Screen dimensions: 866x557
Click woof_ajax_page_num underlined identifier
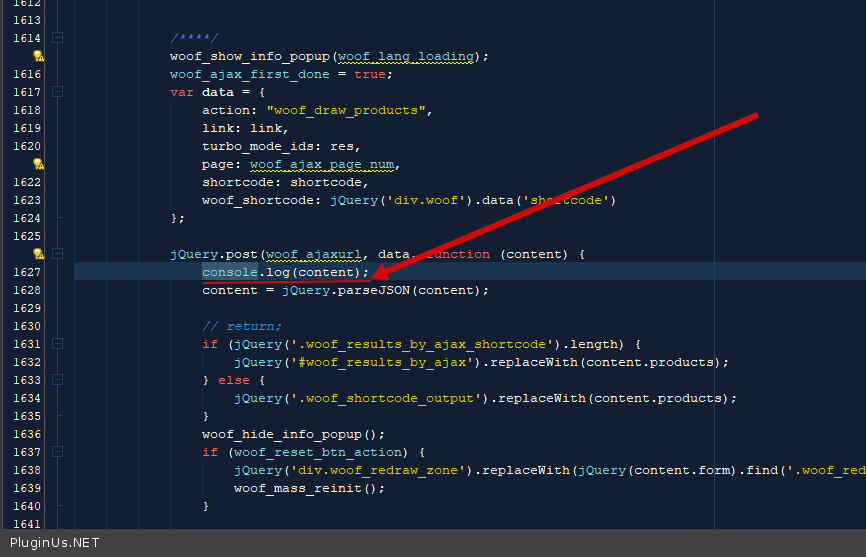[322, 165]
